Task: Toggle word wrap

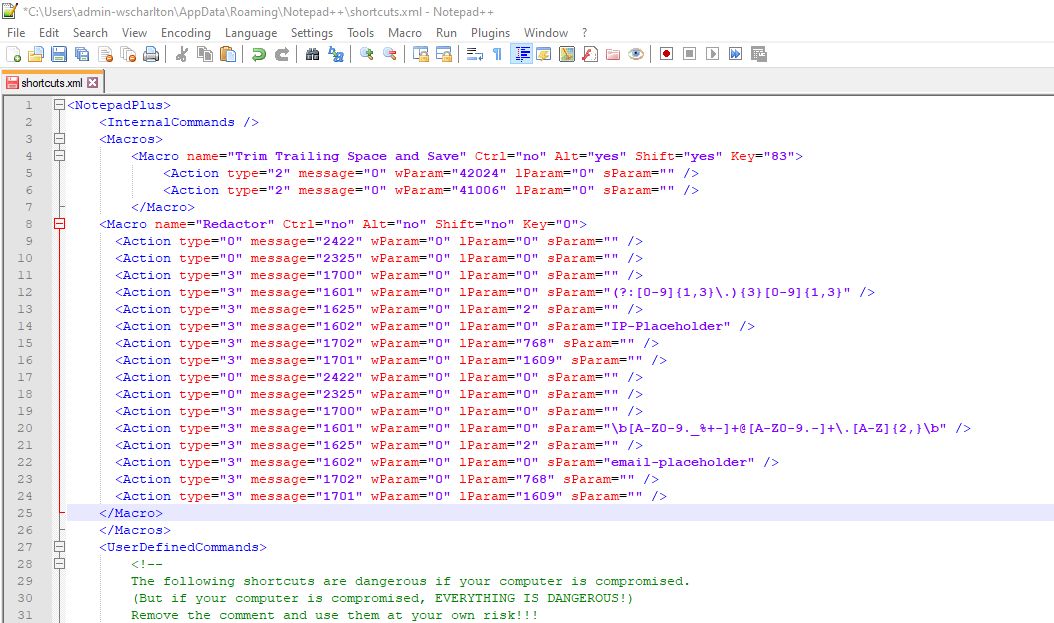Action: (475, 54)
